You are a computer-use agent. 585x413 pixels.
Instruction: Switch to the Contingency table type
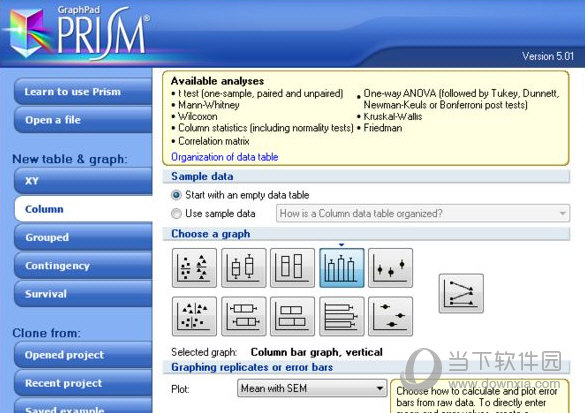point(83,266)
